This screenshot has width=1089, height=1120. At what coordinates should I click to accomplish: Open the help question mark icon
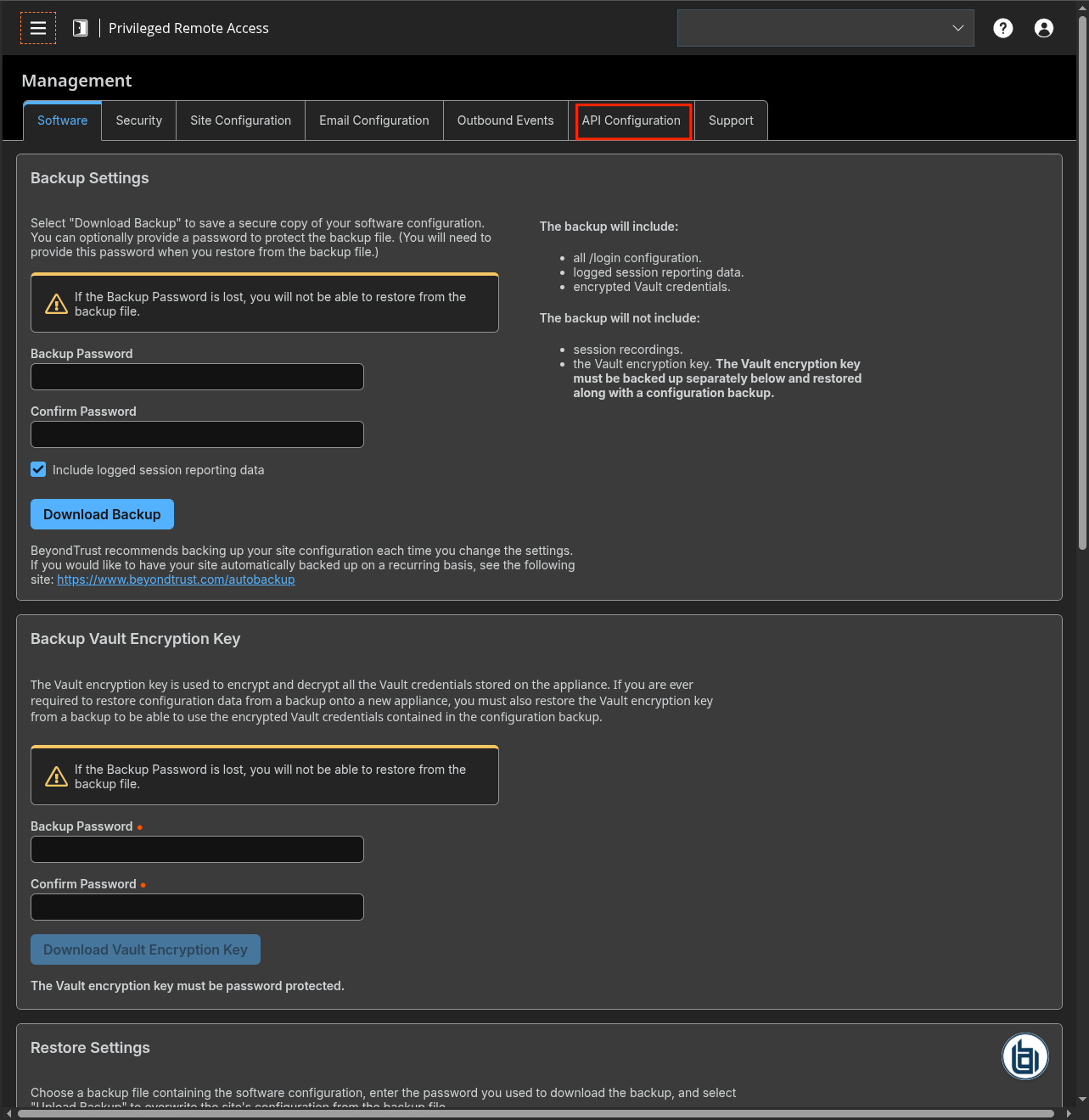click(1002, 28)
